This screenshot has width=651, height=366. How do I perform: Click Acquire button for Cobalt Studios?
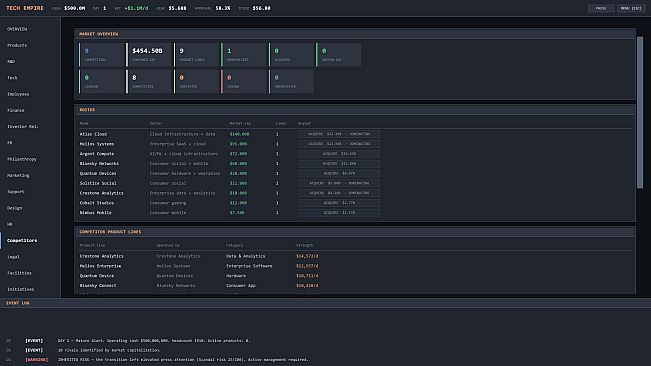point(339,203)
